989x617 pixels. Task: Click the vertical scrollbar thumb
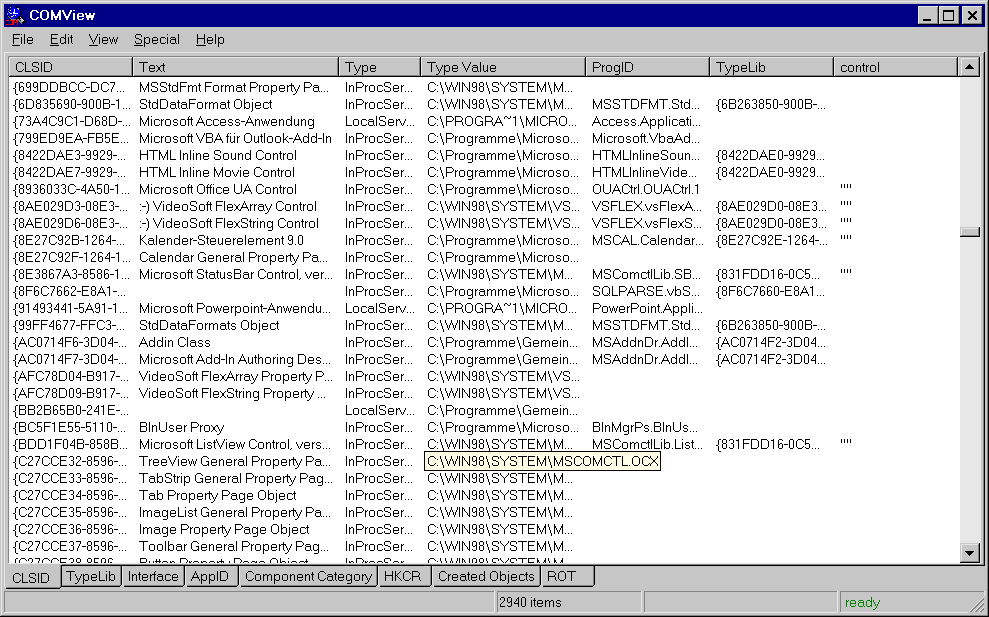click(x=969, y=232)
